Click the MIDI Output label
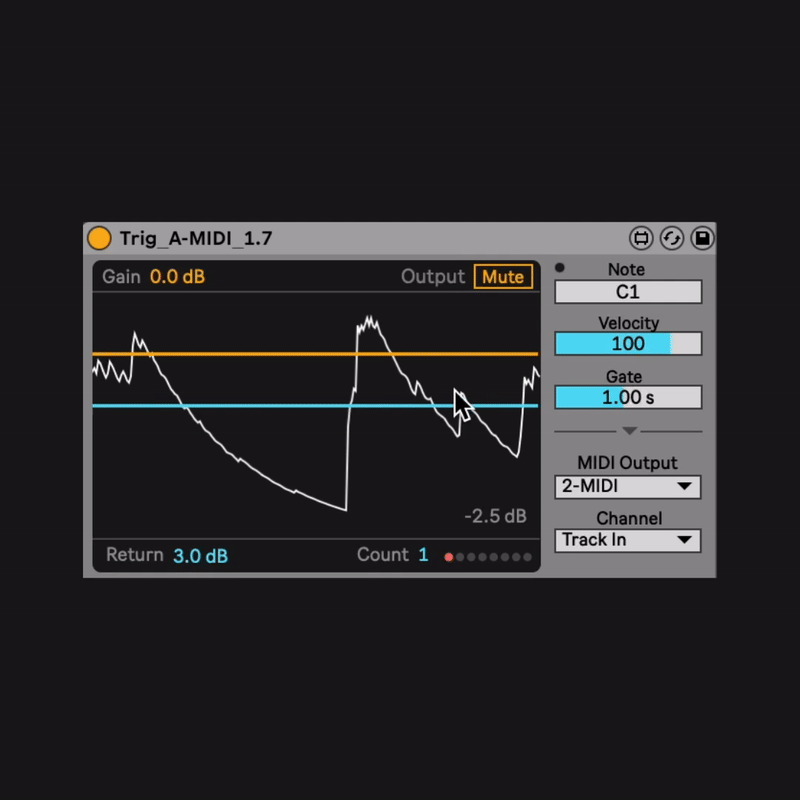This screenshot has width=800, height=800. [x=627, y=463]
